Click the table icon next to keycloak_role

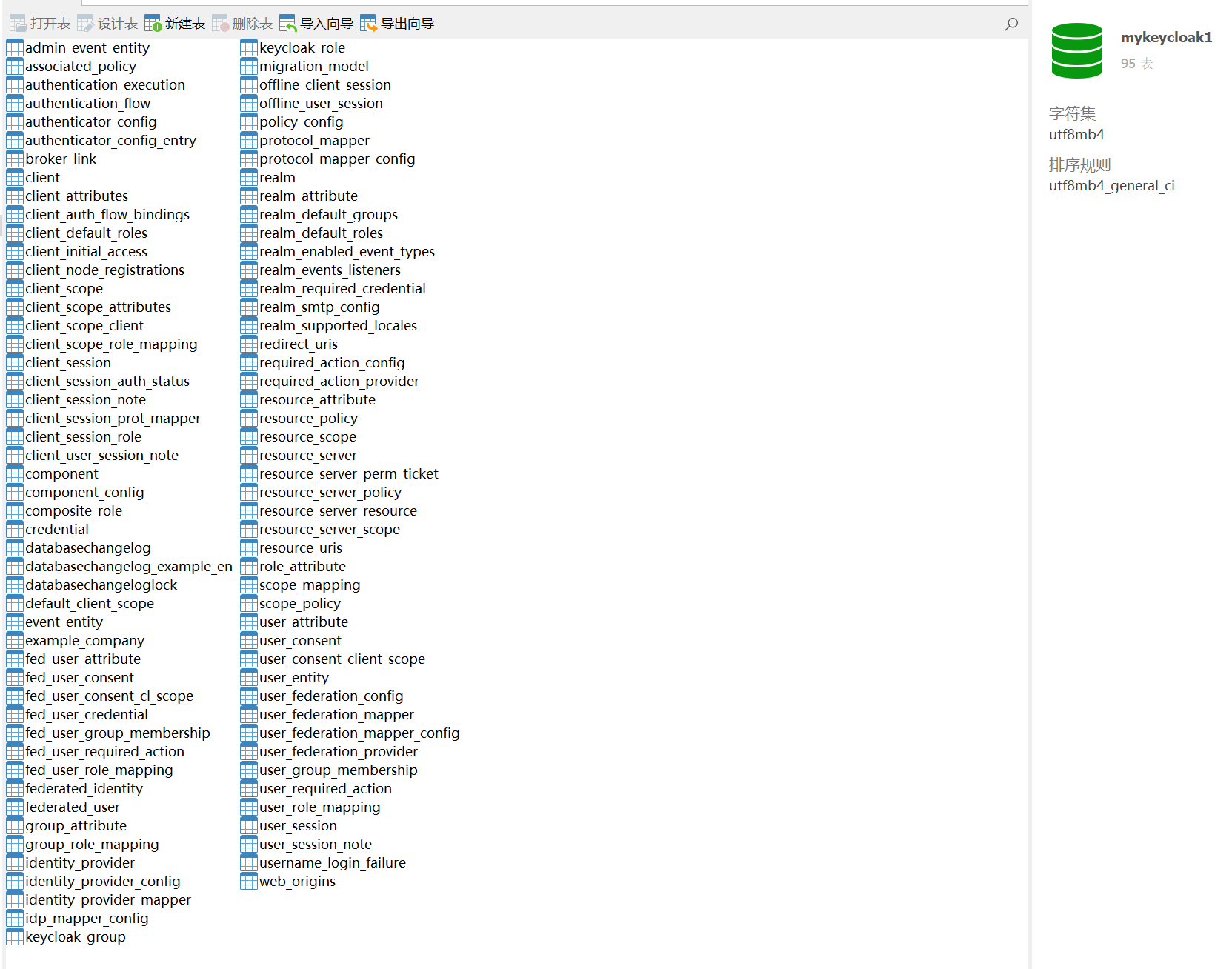point(249,48)
